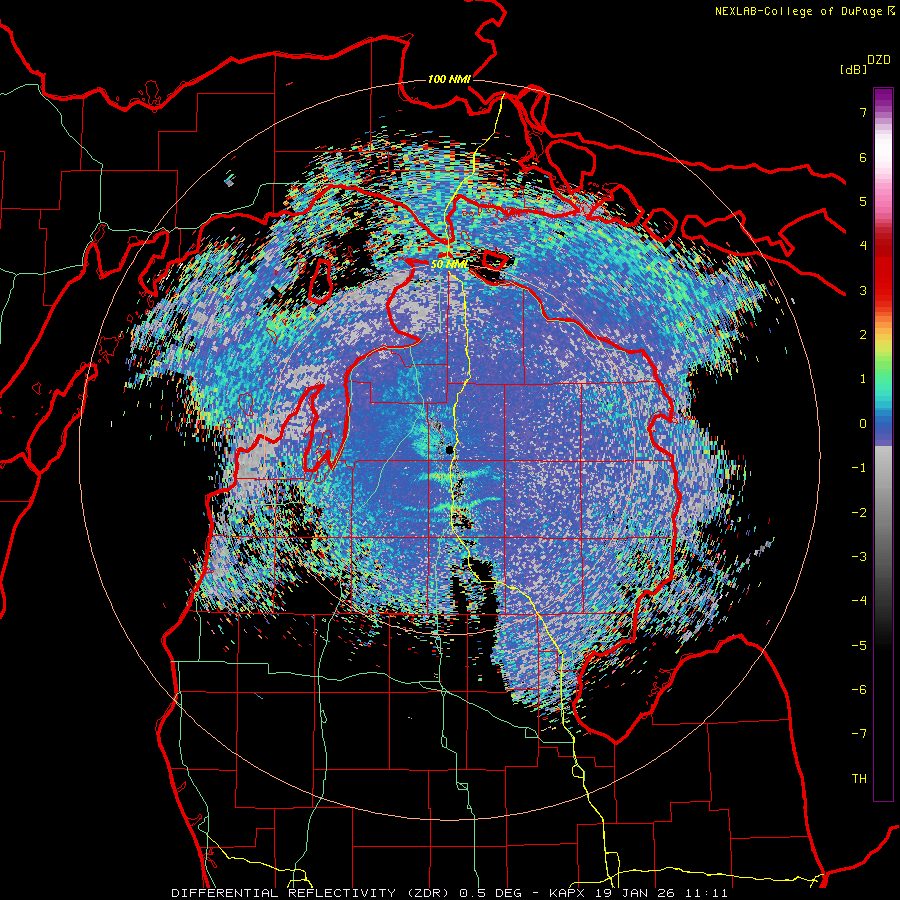Click the 50 NMI range ring label

pos(448,264)
